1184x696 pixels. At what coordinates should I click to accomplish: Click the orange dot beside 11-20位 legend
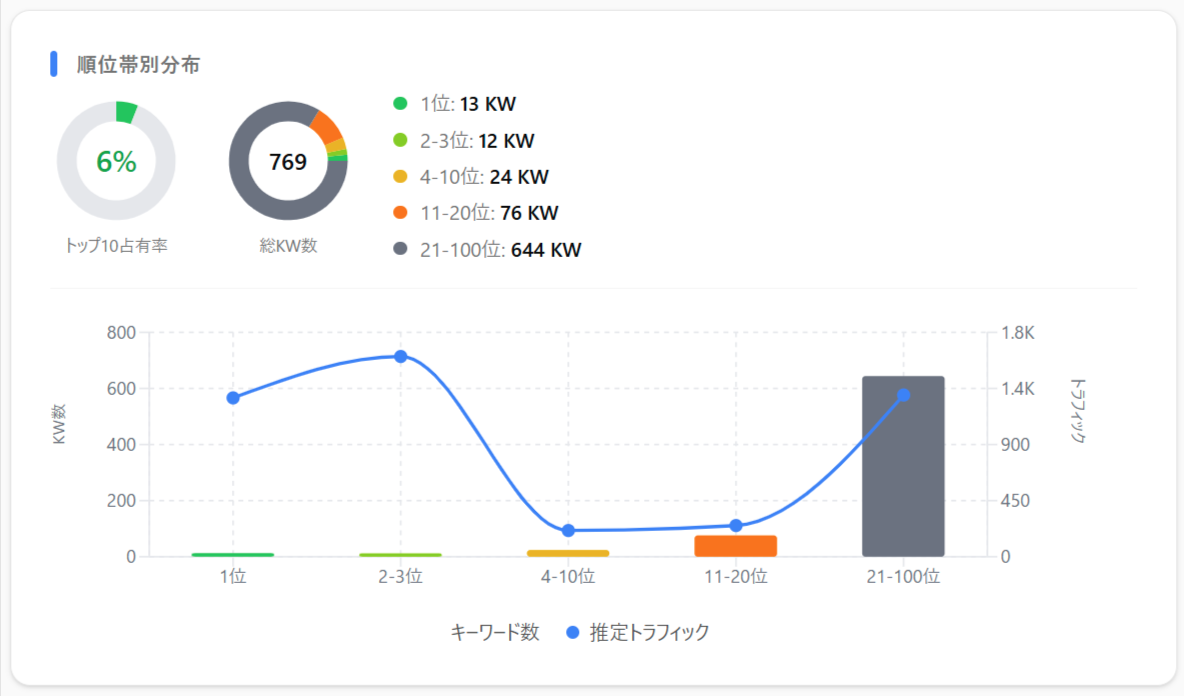pyautogui.click(x=401, y=213)
